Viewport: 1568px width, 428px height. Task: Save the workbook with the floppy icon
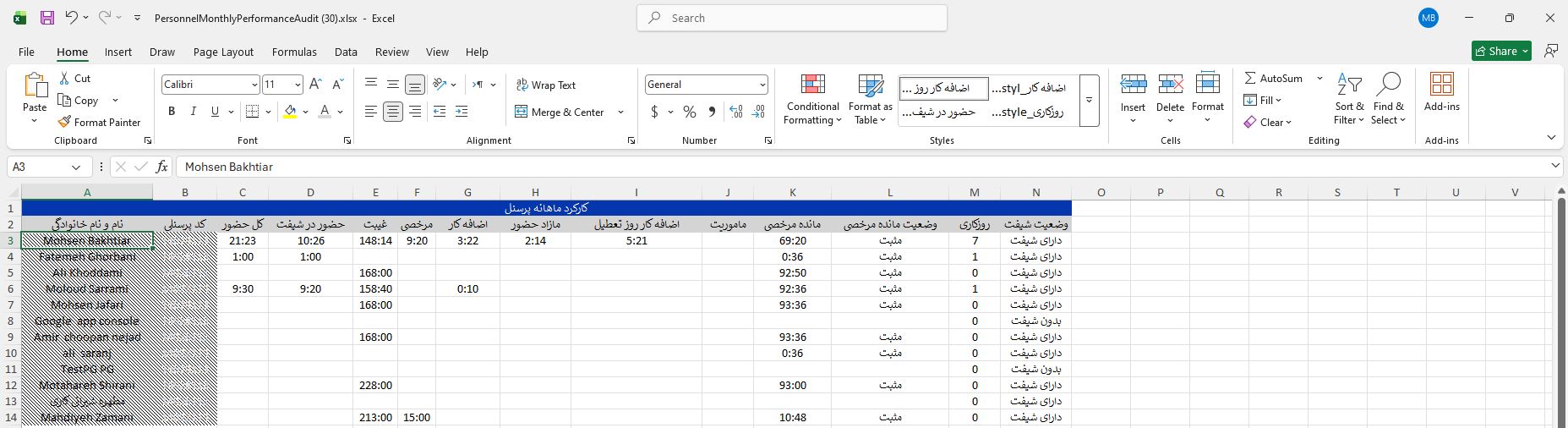point(47,18)
